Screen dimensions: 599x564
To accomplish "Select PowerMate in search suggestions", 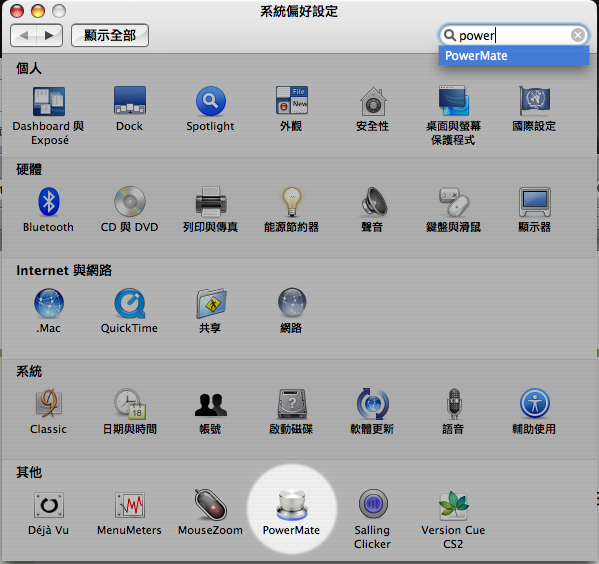I will pyautogui.click(x=514, y=56).
